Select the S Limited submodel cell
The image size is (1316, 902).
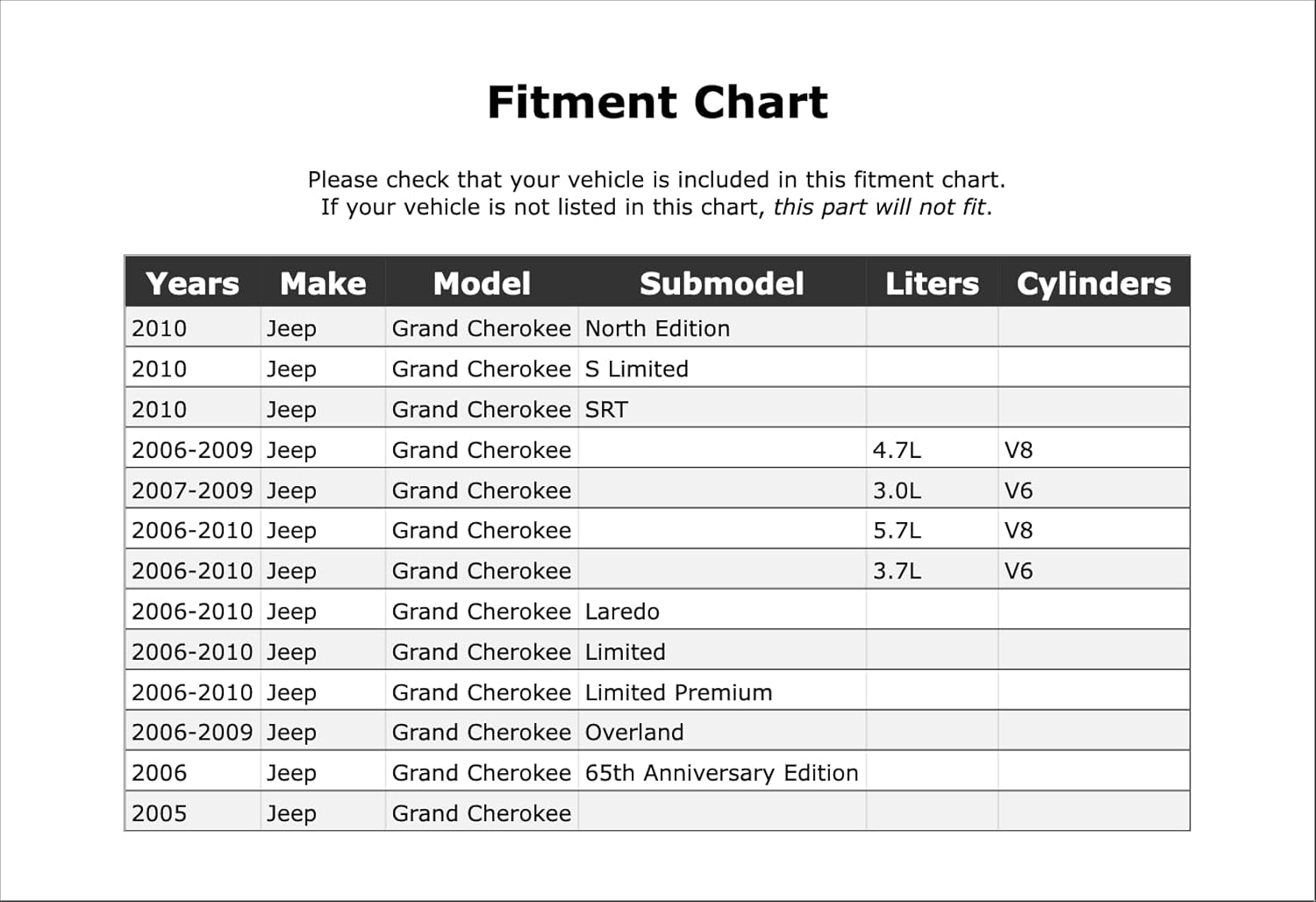(x=722, y=369)
